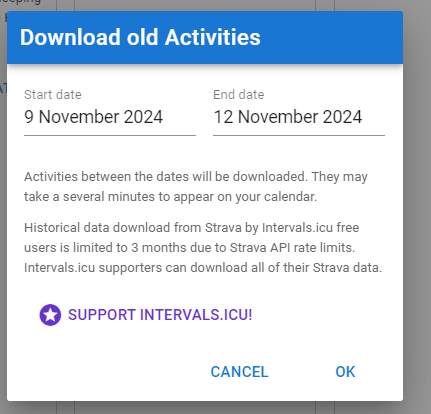The height and width of the screenshot is (414, 431).
Task: Dismiss the dialog with CANCEL
Action: 239,372
